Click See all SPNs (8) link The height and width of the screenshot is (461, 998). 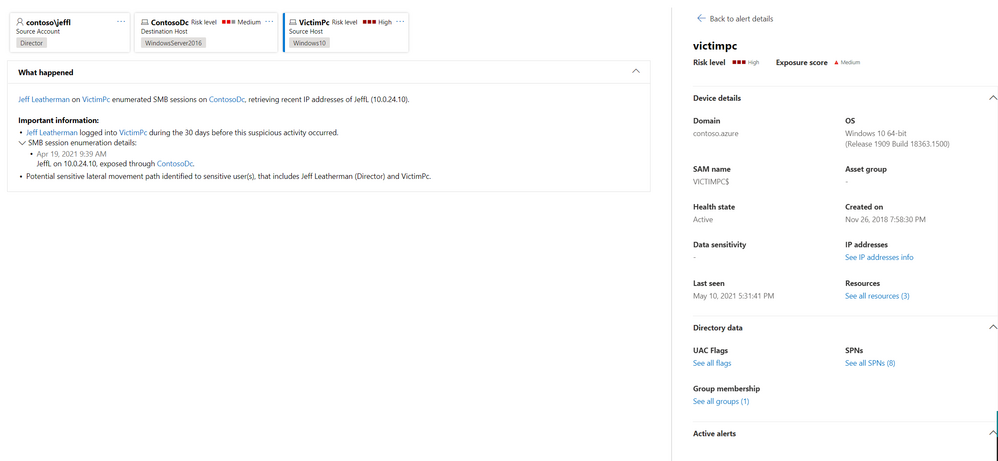(x=869, y=363)
